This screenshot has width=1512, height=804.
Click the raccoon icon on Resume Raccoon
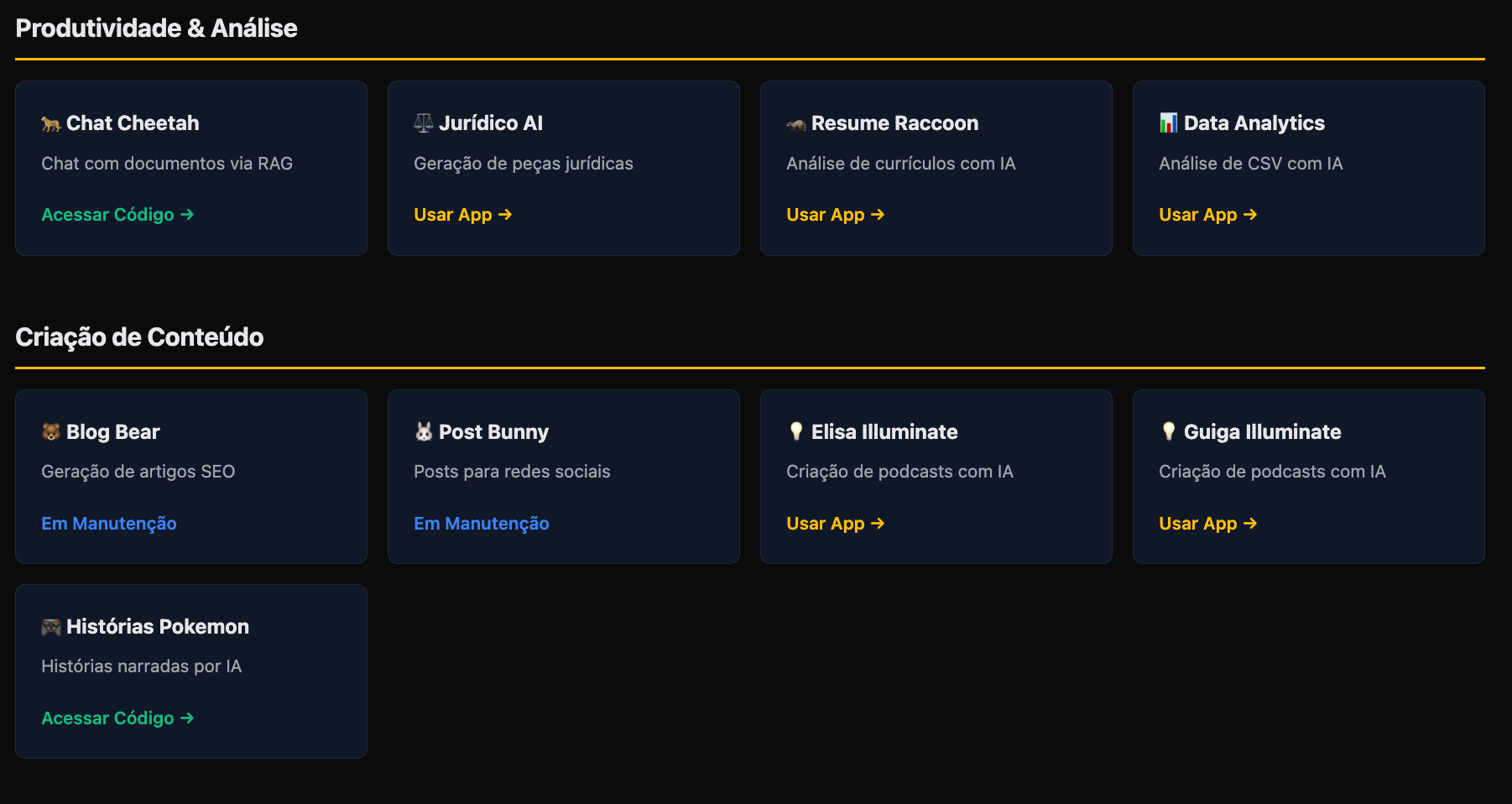pyautogui.click(x=795, y=123)
